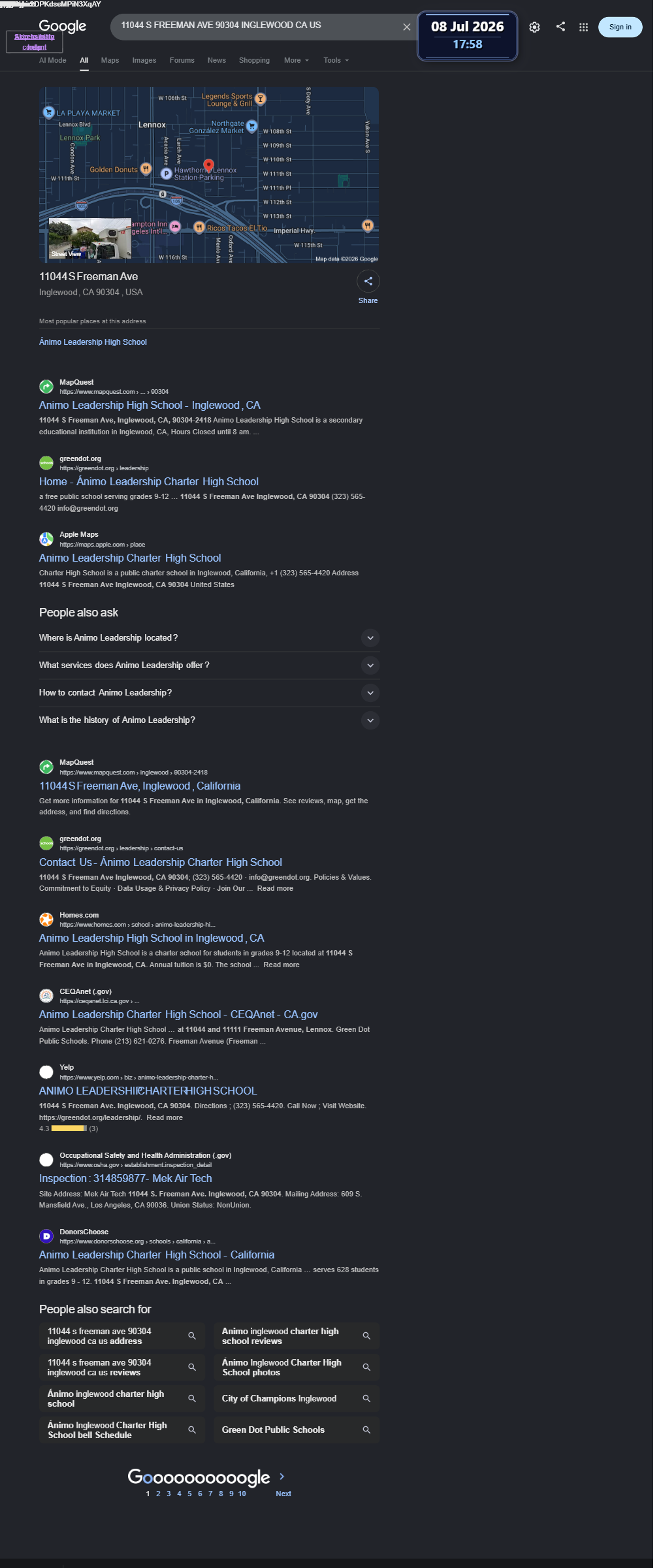
Task: Click the Google apps grid icon
Action: click(583, 27)
